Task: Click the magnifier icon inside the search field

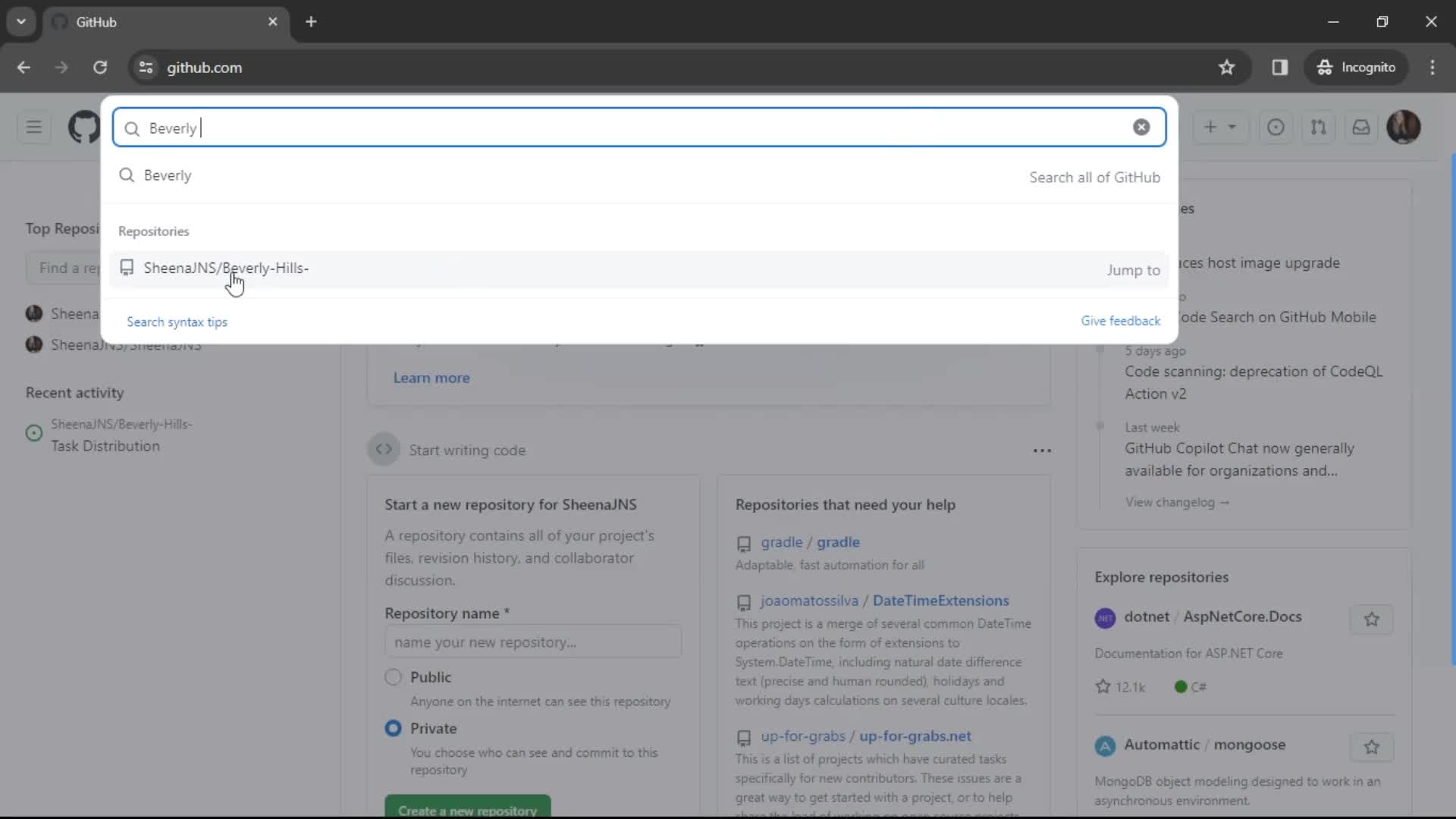Action: point(132,128)
